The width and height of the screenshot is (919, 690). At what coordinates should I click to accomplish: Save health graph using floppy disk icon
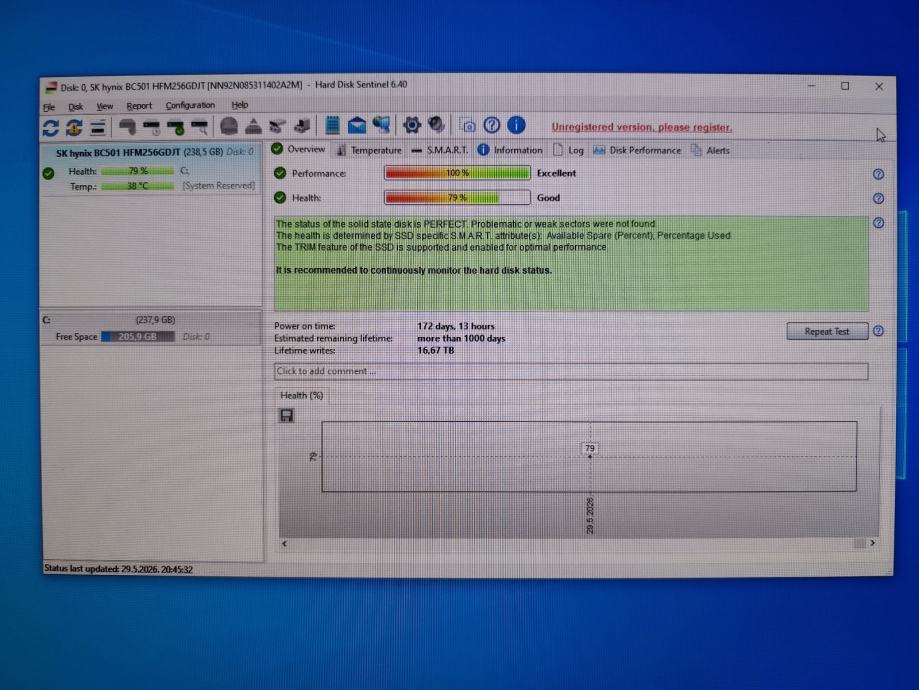[x=287, y=416]
